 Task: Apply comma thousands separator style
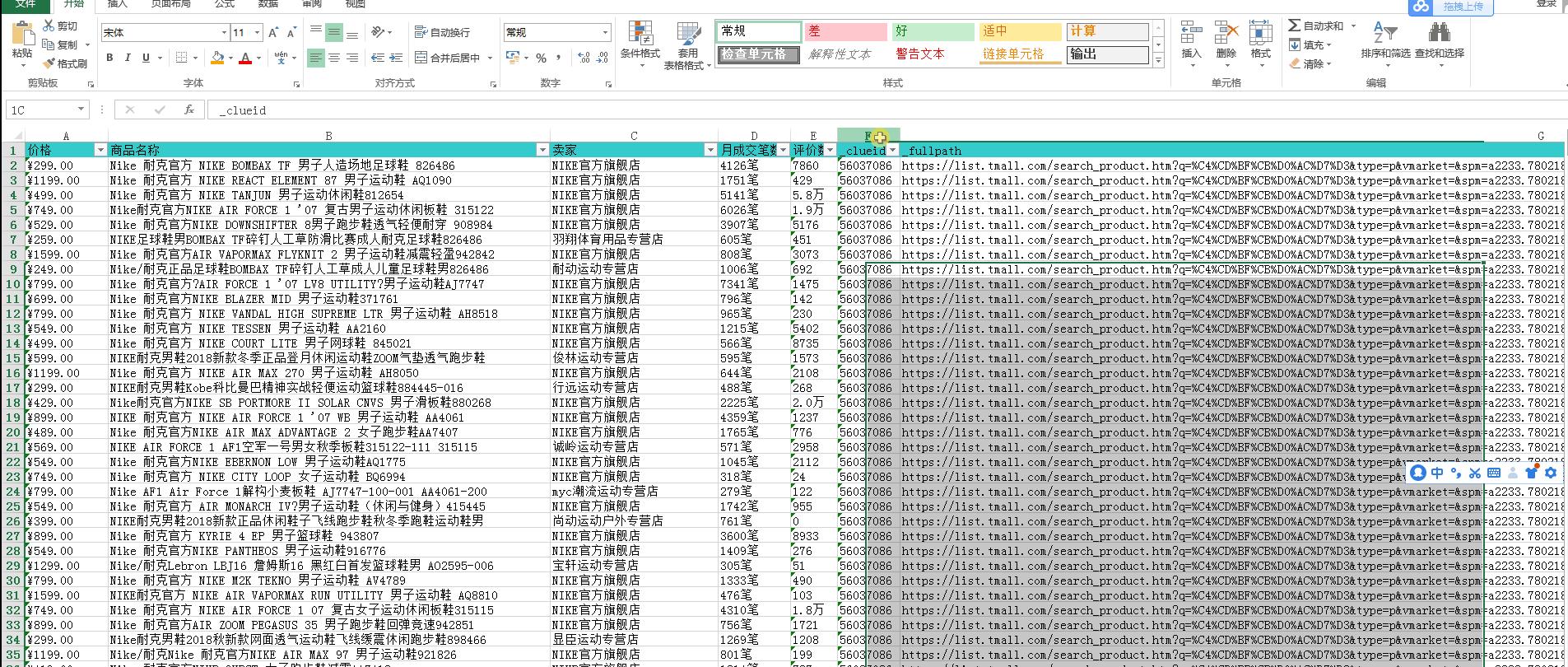(x=559, y=58)
